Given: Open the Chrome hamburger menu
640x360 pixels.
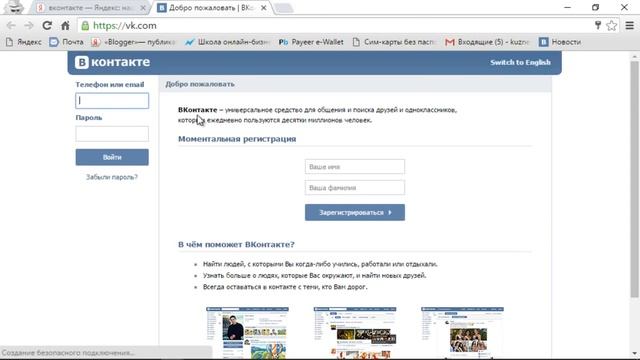Looking at the screenshot, I should (x=629, y=25).
